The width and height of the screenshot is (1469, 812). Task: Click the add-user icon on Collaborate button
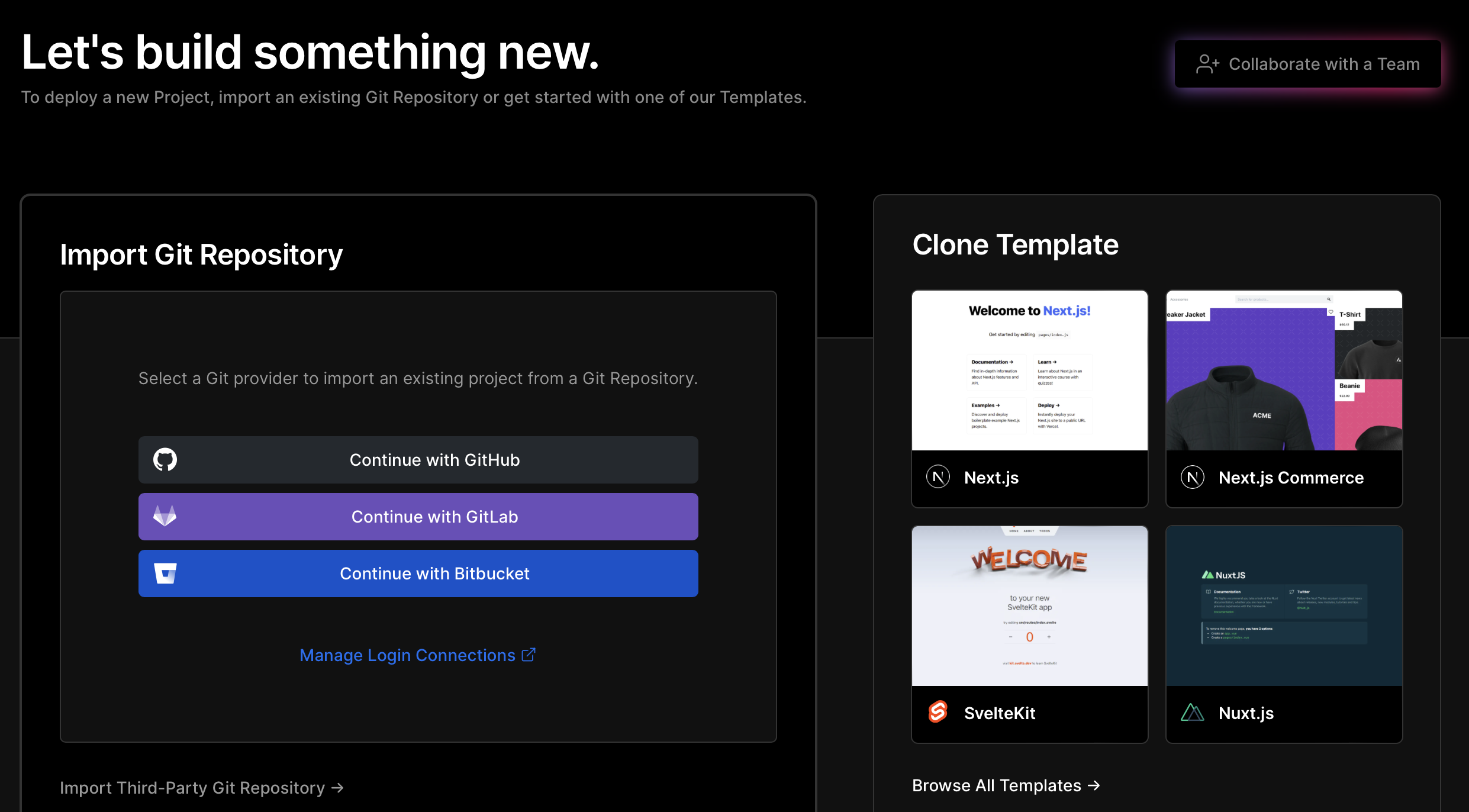pyautogui.click(x=1207, y=64)
